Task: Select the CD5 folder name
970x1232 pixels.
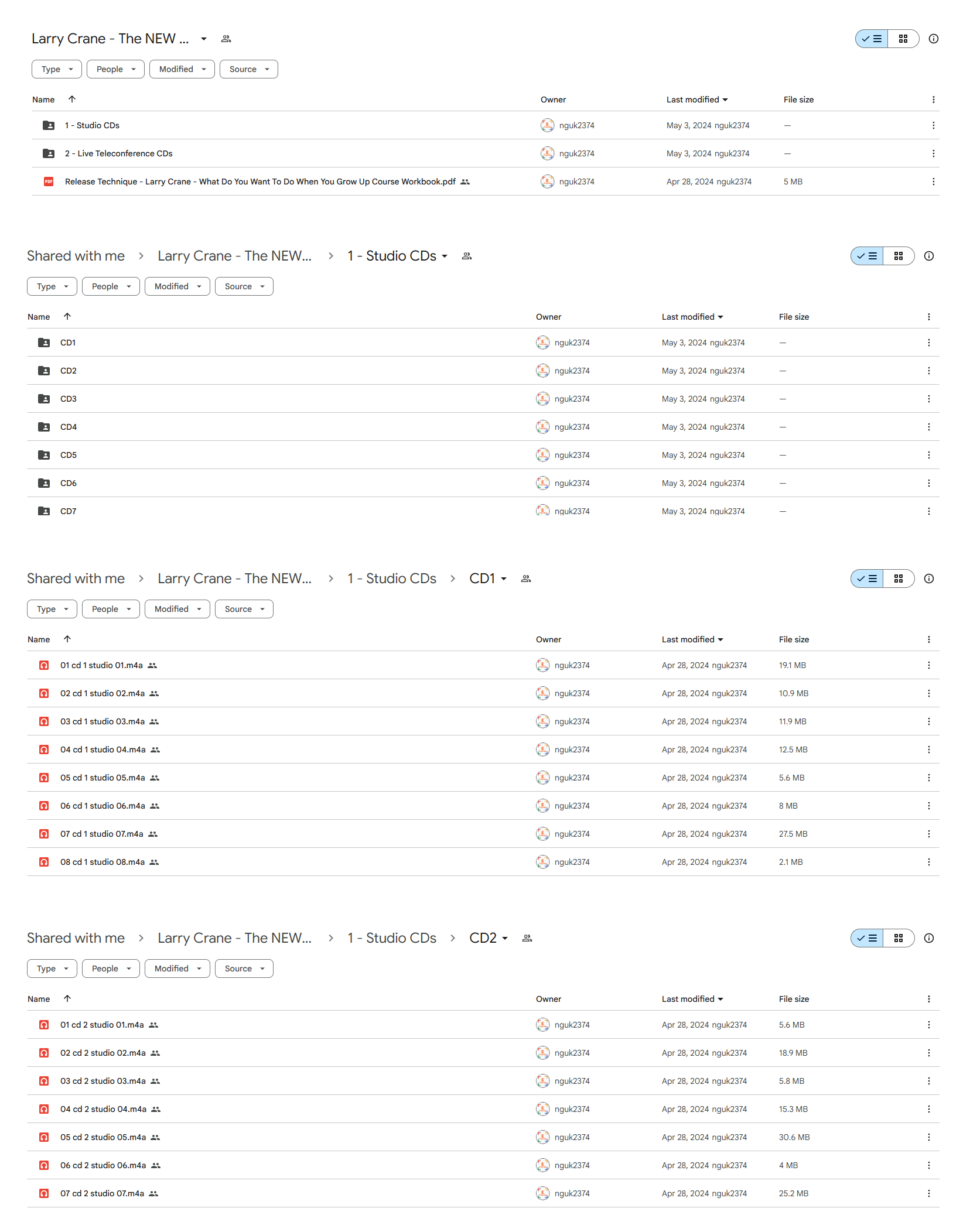Action: pos(68,455)
